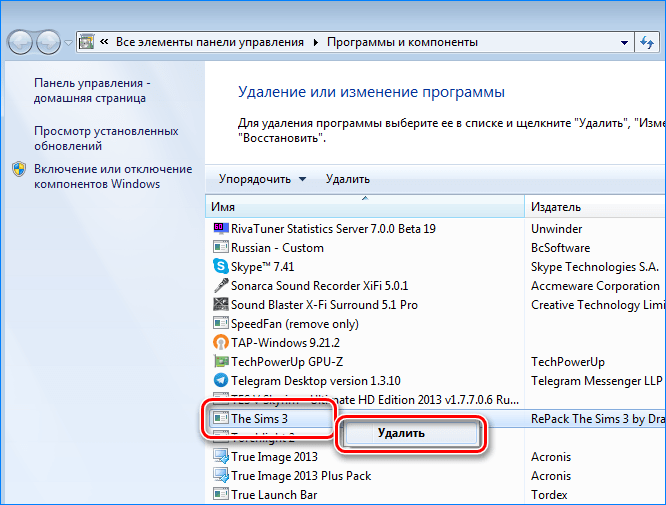Viewport: 666px width, 505px height.
Task: Click publisher Skype Technologies S.A. cell
Action: 595,267
